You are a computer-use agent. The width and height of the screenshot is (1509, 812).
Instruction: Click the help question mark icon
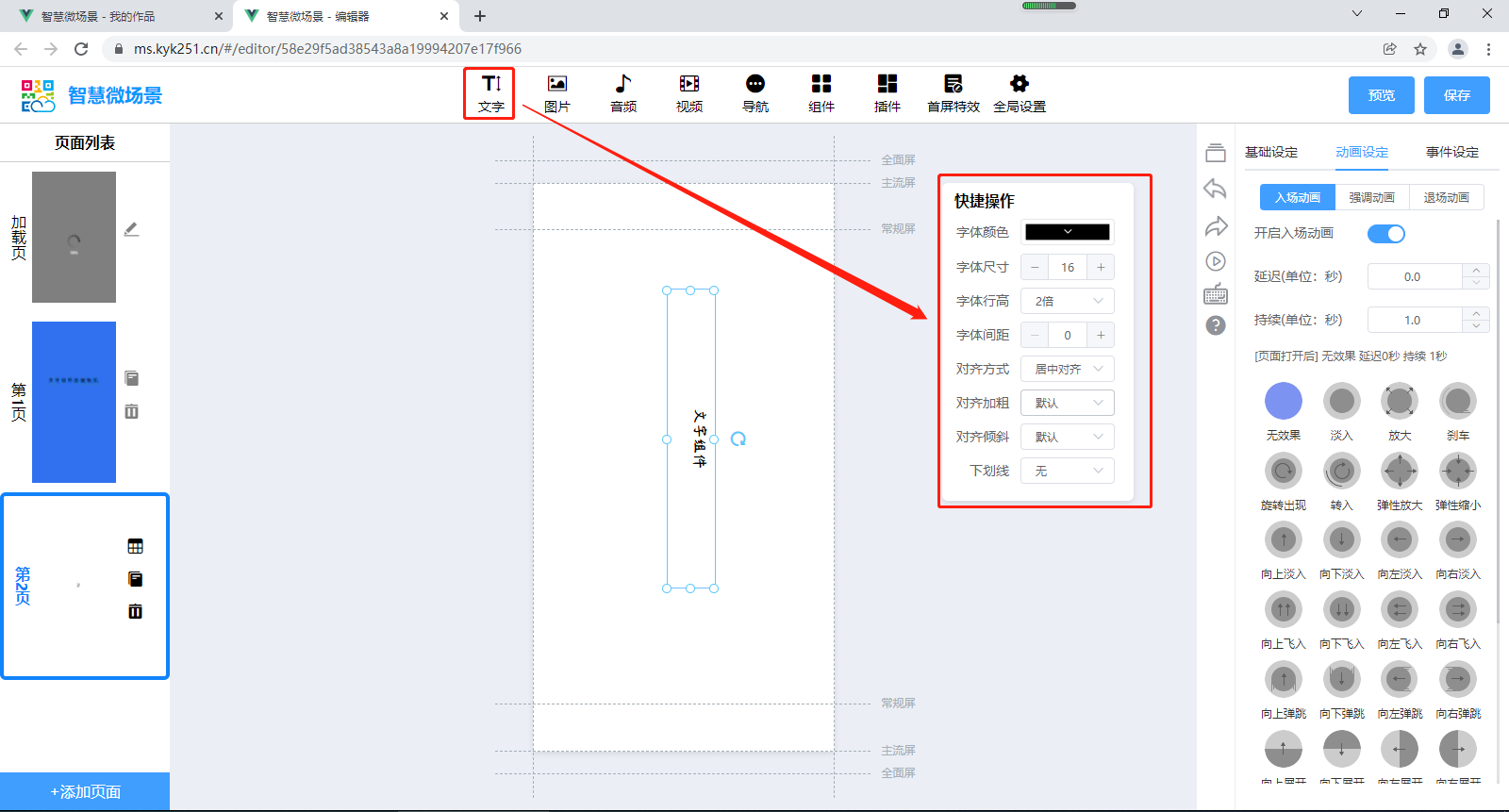coord(1216,325)
